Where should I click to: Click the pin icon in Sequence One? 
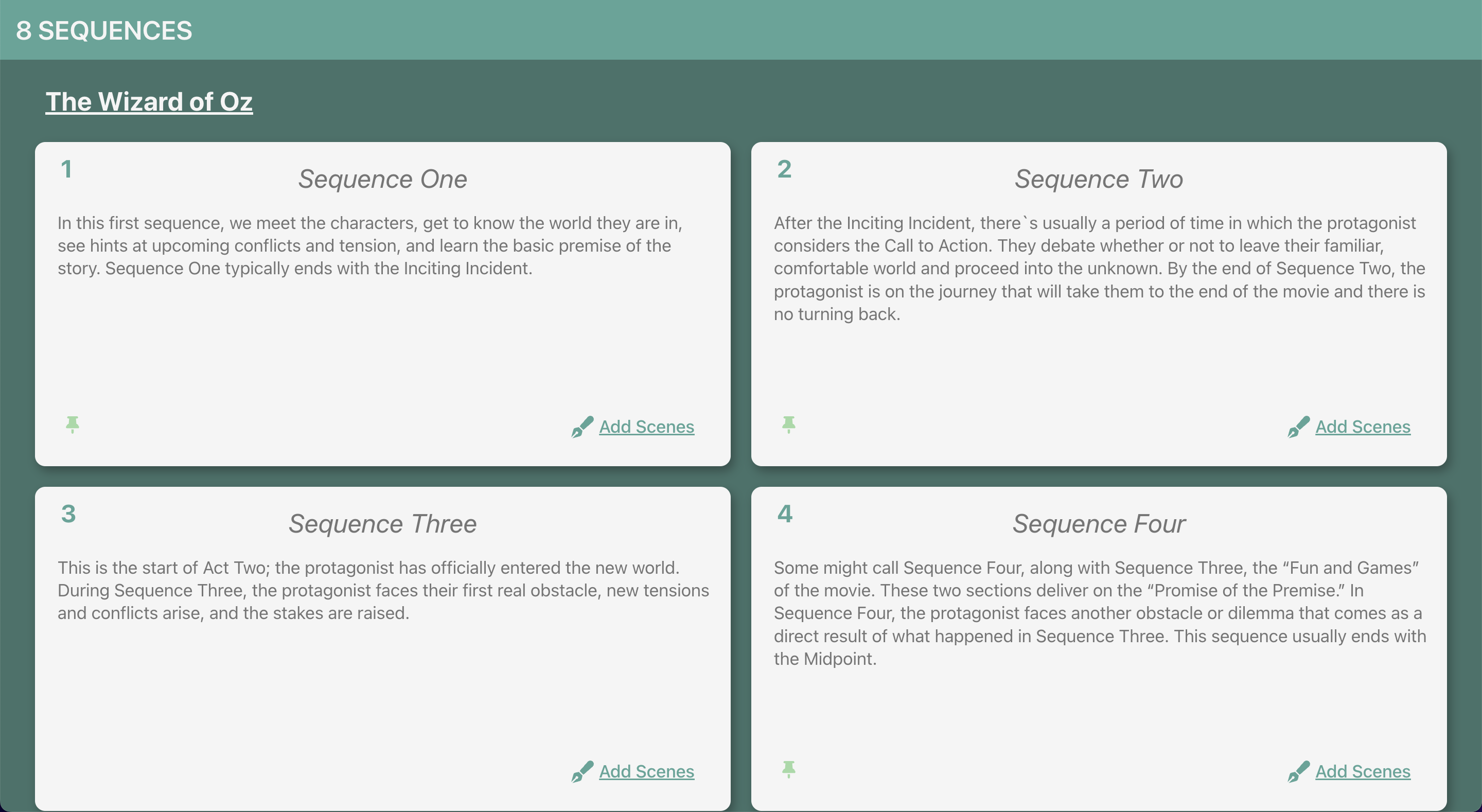coord(73,425)
